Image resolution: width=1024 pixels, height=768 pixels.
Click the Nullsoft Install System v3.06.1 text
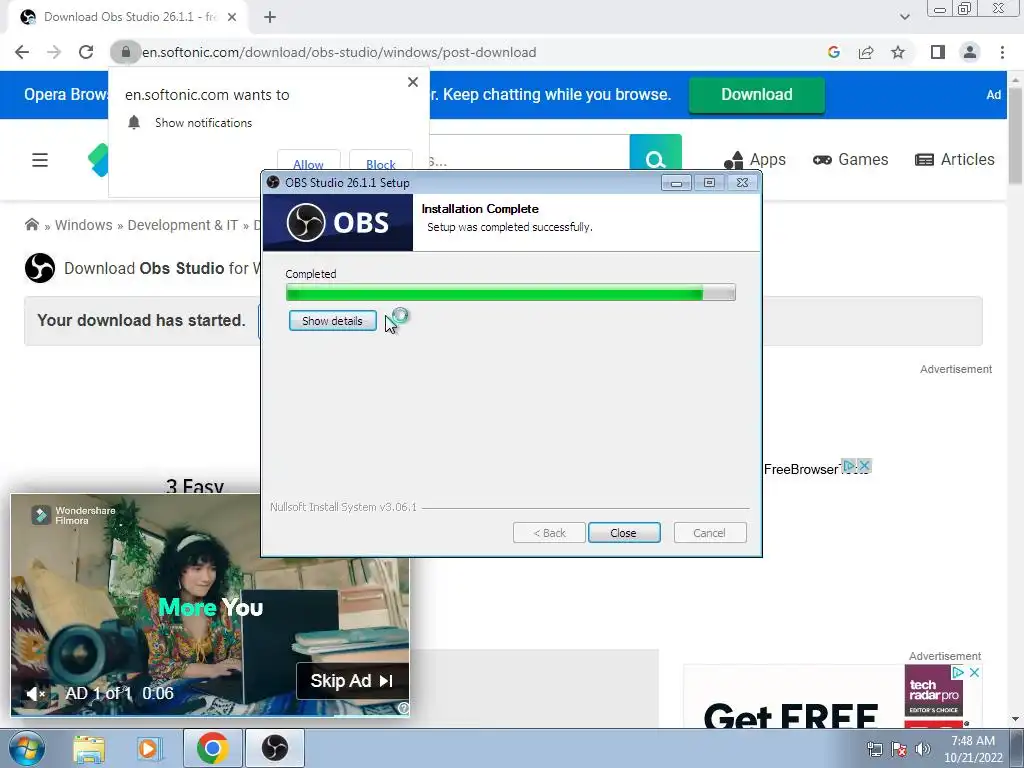pos(344,507)
